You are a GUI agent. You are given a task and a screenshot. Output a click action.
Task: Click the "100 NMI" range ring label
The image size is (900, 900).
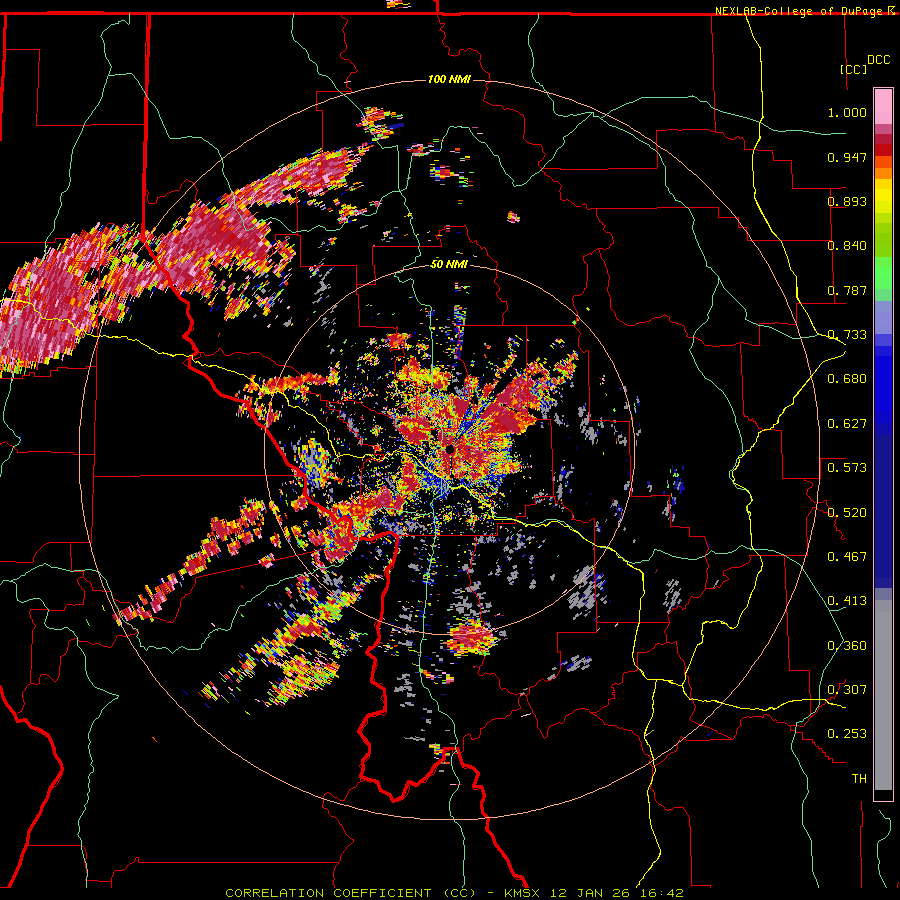point(449,79)
